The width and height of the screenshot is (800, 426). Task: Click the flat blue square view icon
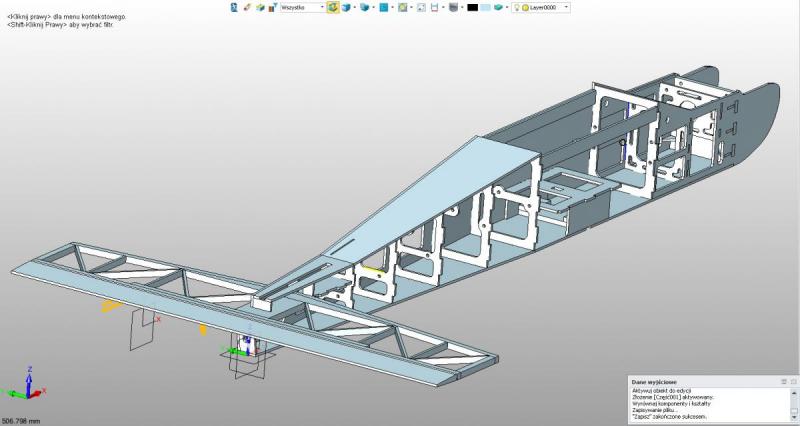[383, 7]
